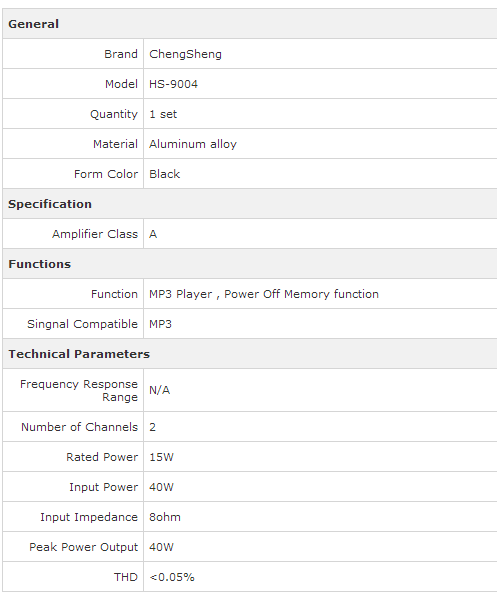Select the ChengSheng brand value
This screenshot has width=497, height=592.
click(185, 54)
